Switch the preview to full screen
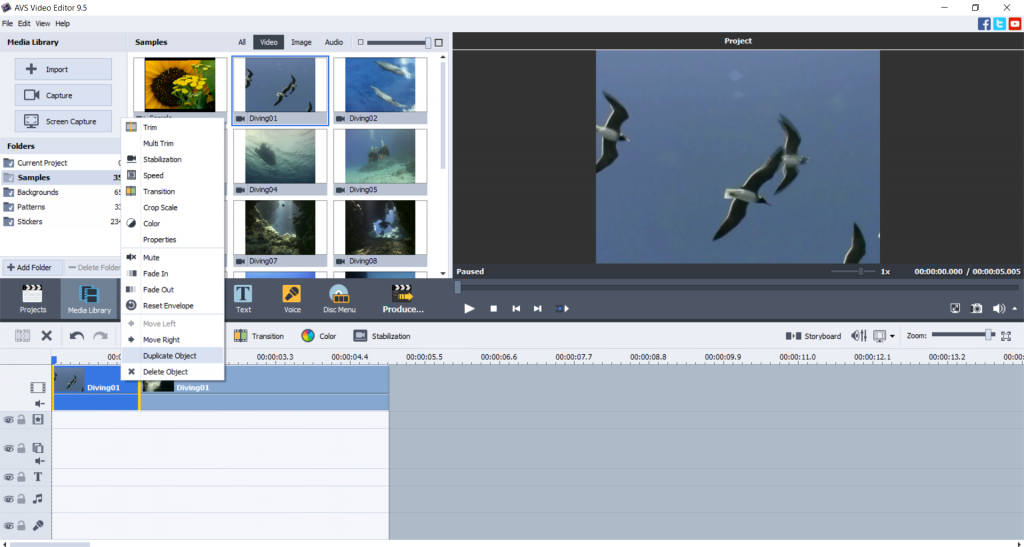Screen dimensions: 1024x547 [x=954, y=308]
